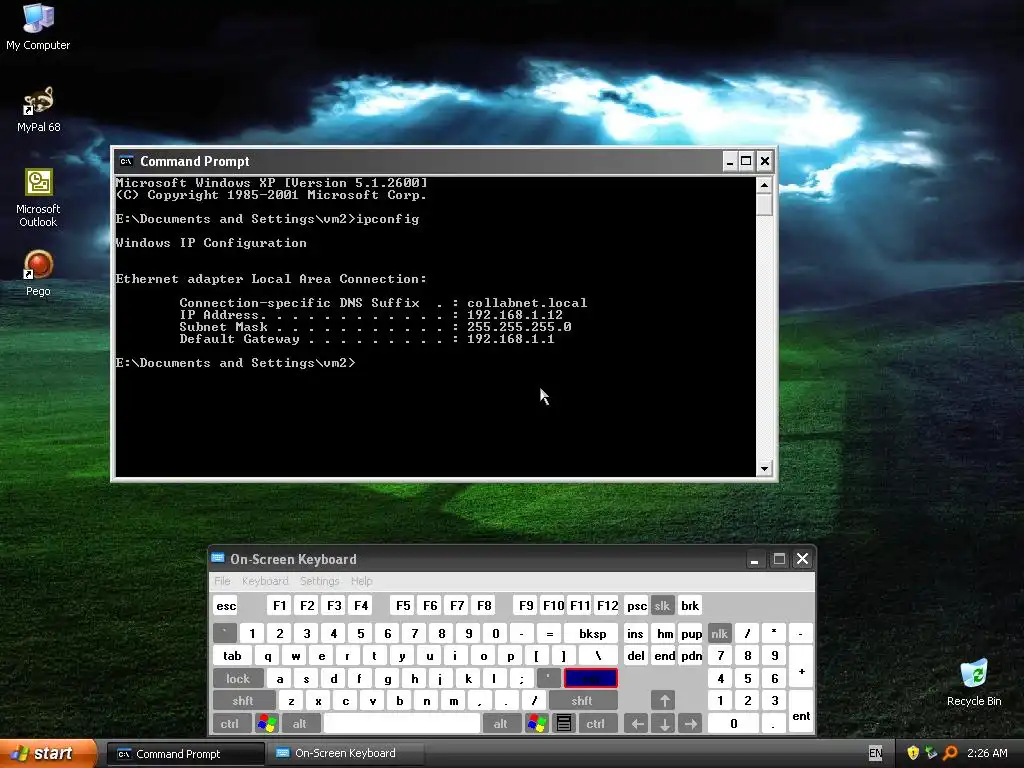Toggle the nlk num lock key
Viewport: 1024px width, 768px height.
pyautogui.click(x=720, y=633)
